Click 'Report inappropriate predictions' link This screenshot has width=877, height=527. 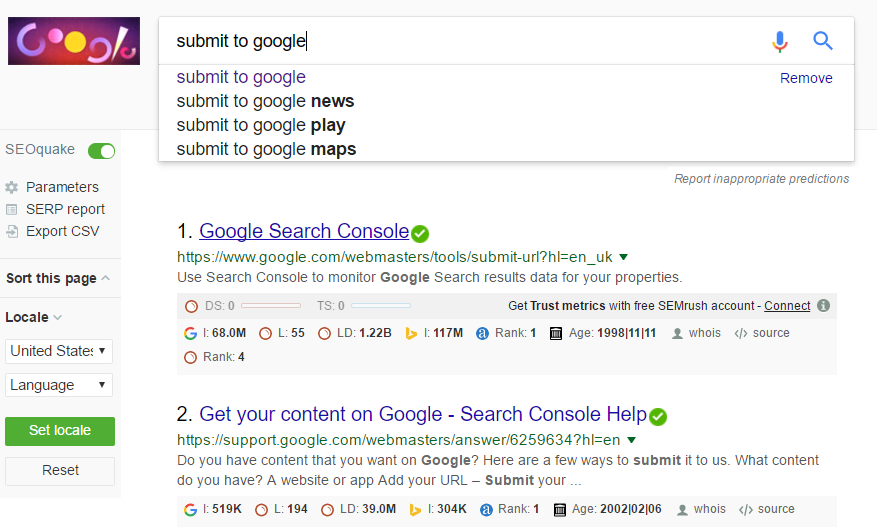[x=761, y=178]
